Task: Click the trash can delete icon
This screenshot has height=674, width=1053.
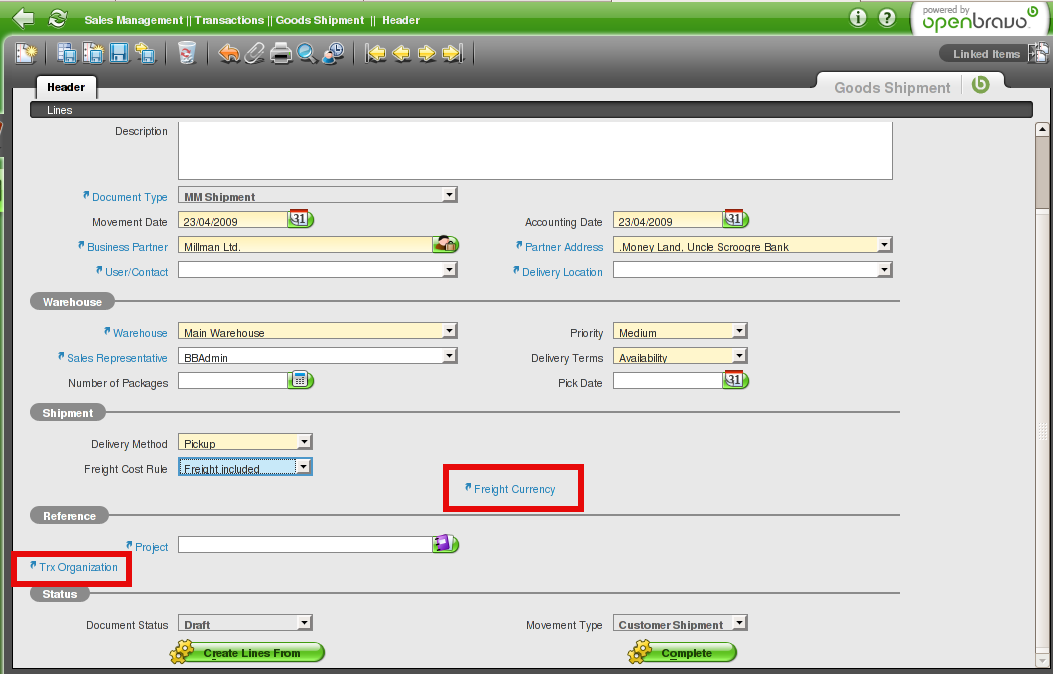Action: pos(186,53)
